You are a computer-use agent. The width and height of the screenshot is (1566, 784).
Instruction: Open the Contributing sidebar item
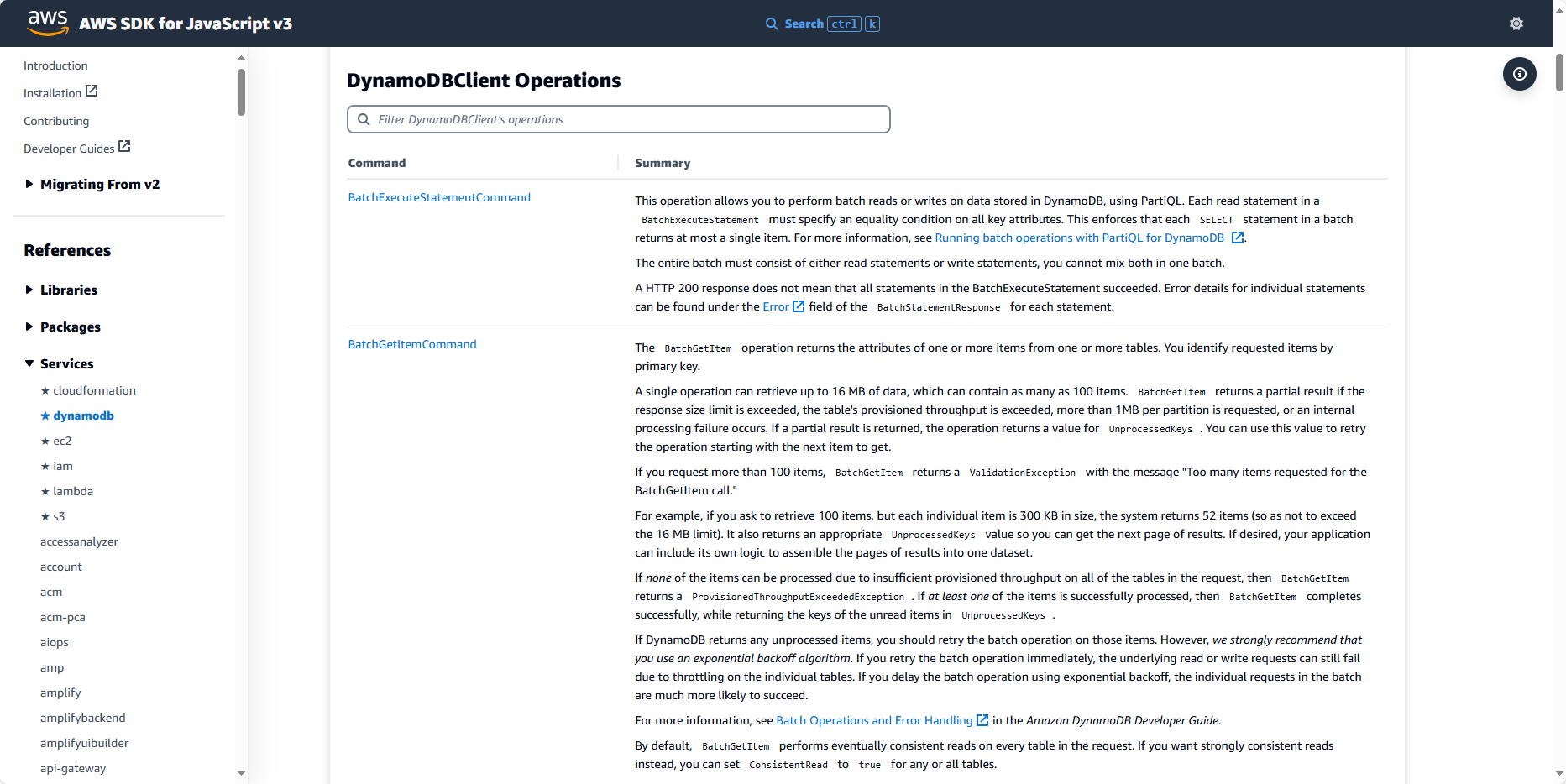coord(56,121)
